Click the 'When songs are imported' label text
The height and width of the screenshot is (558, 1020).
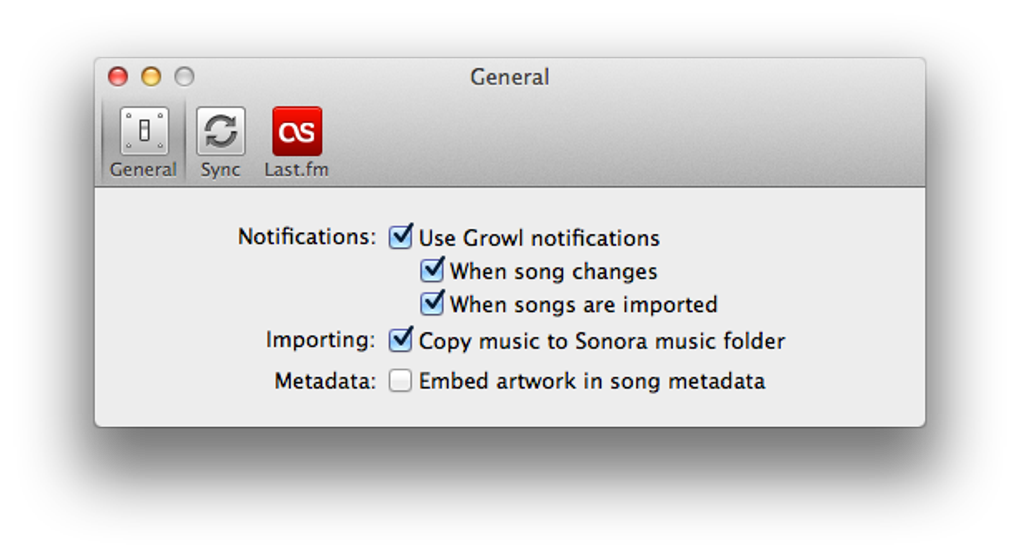coord(583,304)
